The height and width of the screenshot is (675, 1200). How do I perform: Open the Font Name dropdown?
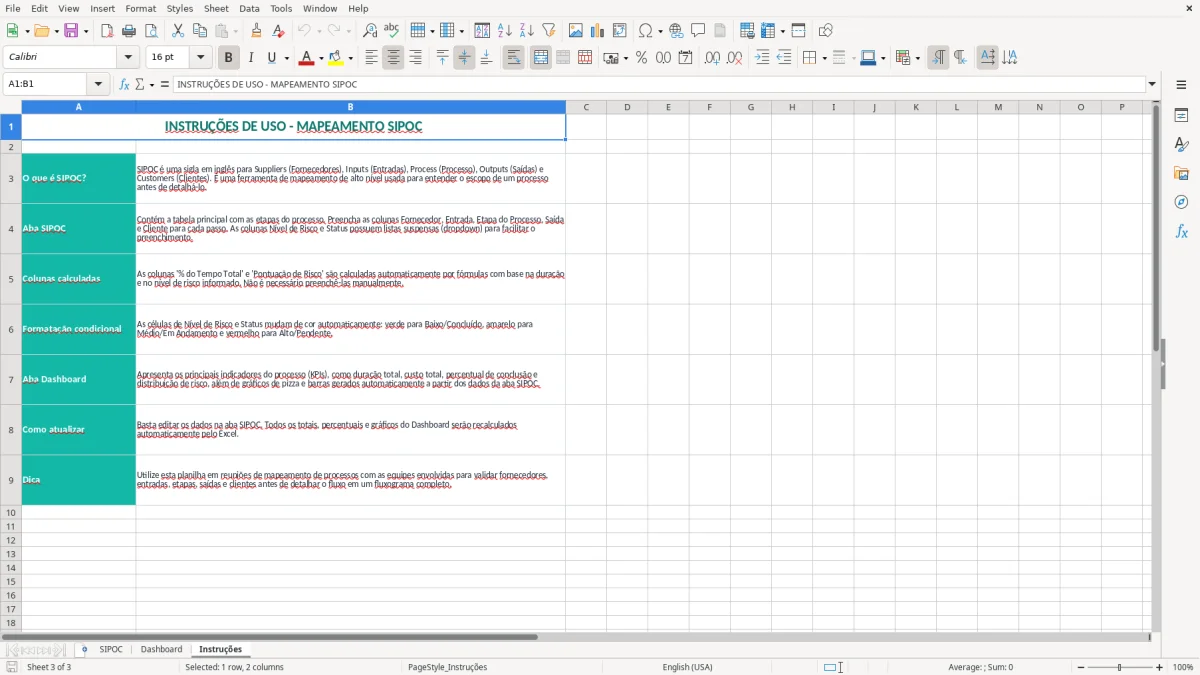(128, 58)
